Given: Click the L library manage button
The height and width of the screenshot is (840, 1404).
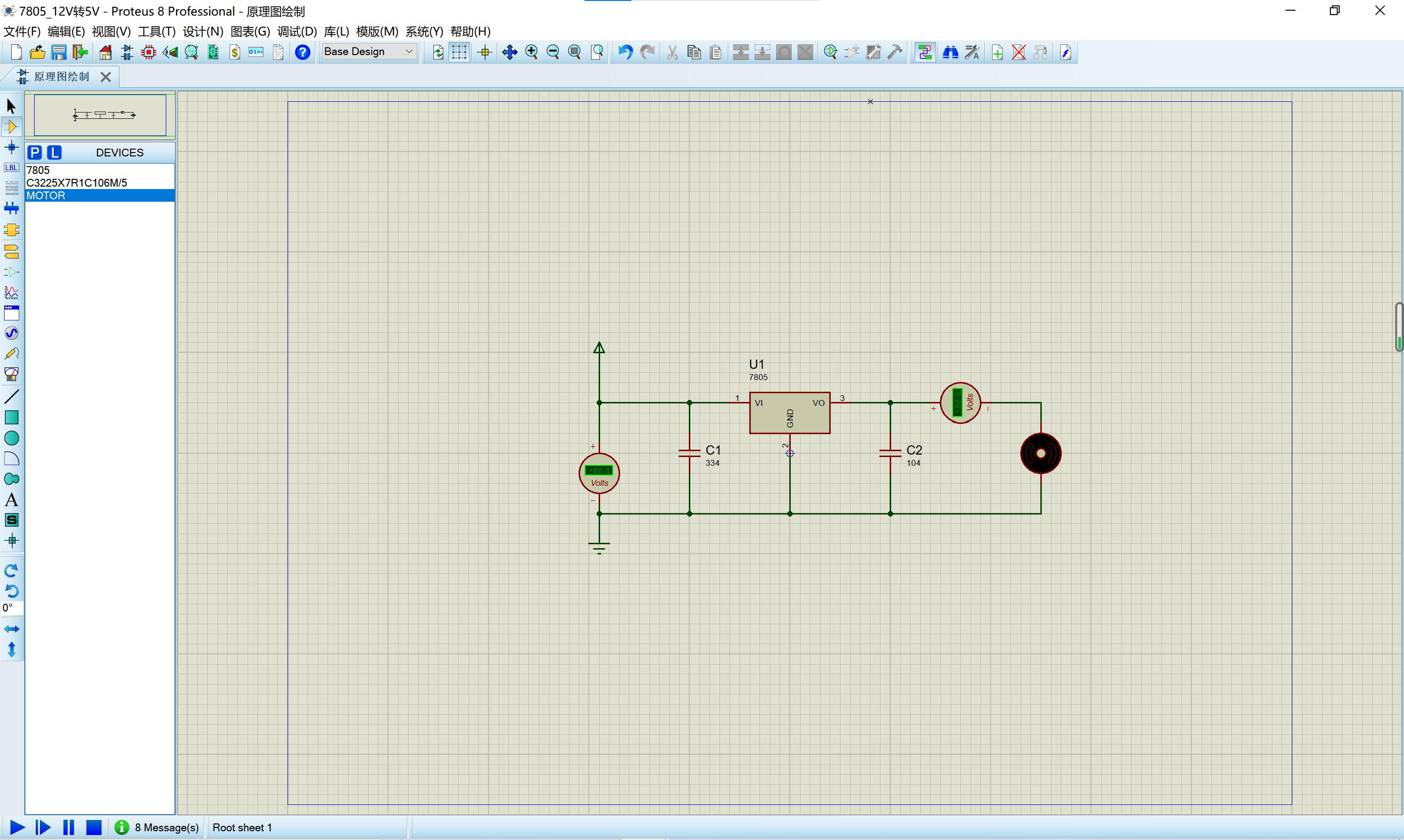Looking at the screenshot, I should click(x=54, y=153).
